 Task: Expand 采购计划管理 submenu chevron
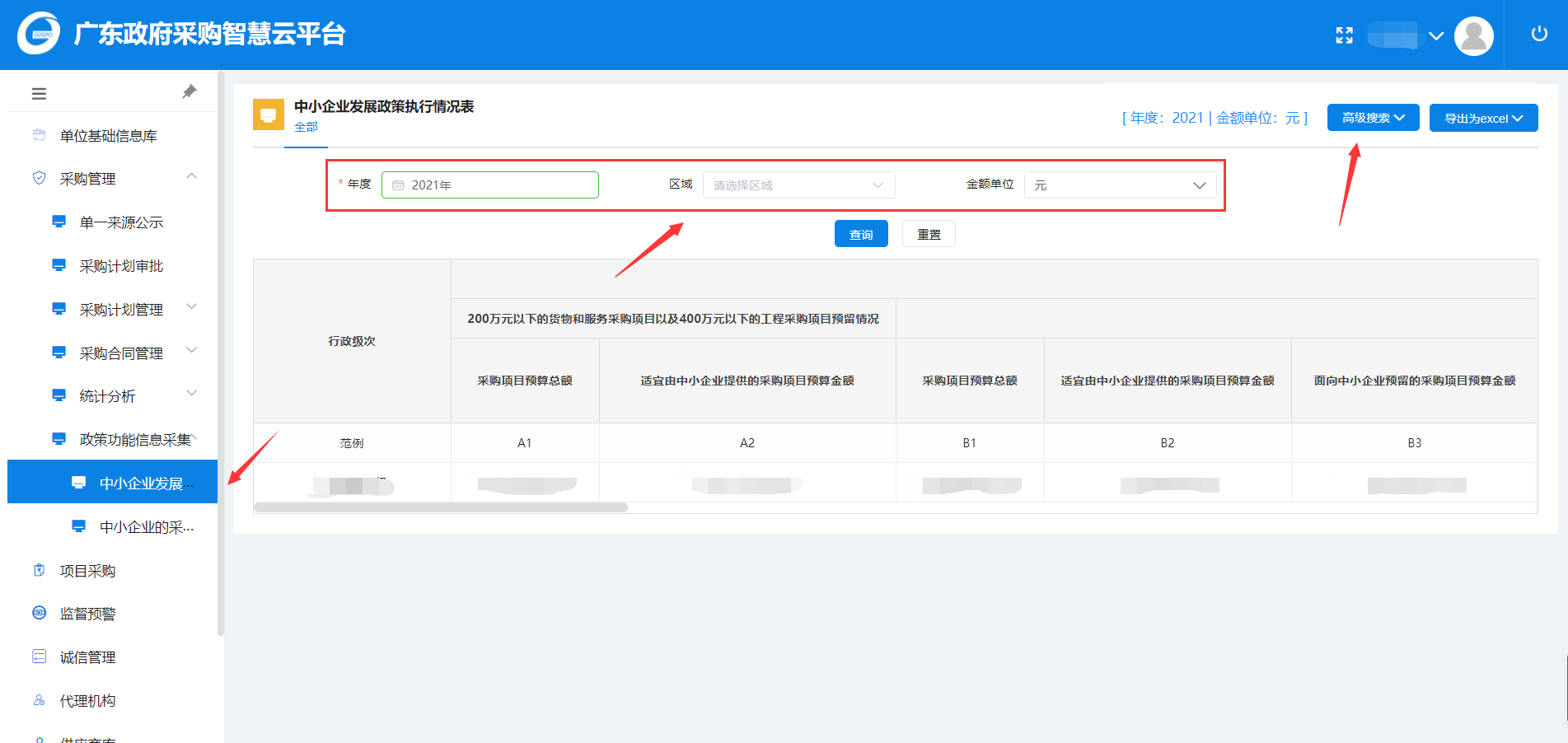point(192,307)
